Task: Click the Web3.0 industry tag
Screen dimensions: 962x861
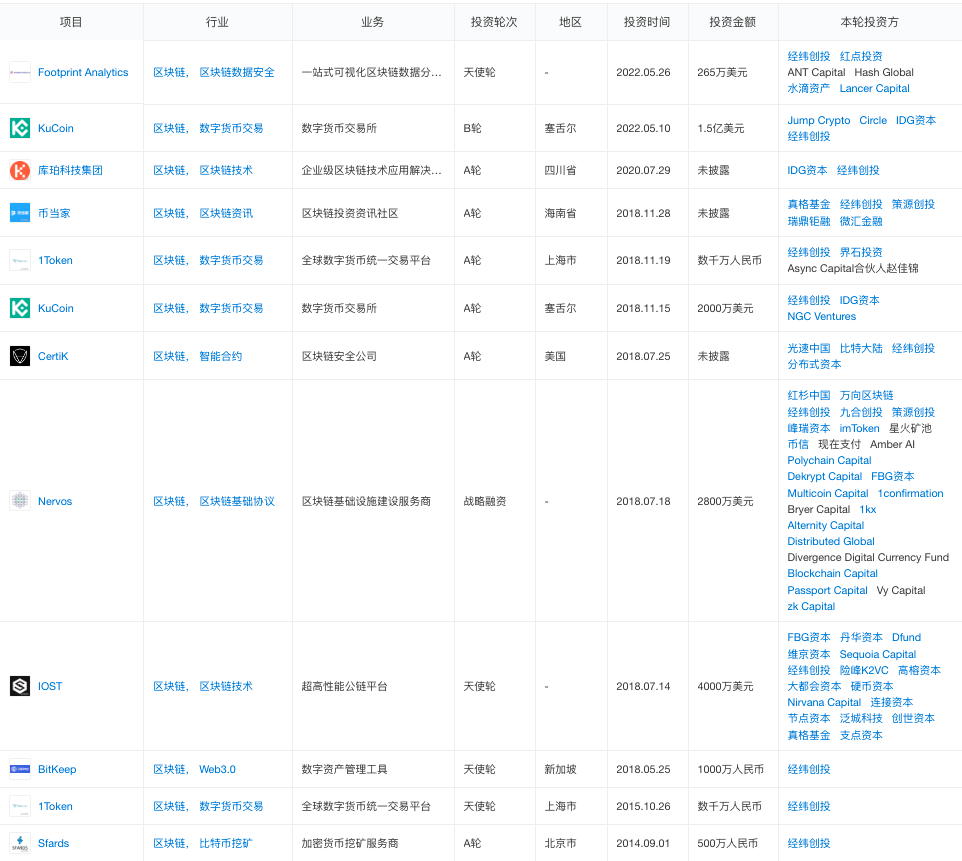Action: (x=217, y=769)
